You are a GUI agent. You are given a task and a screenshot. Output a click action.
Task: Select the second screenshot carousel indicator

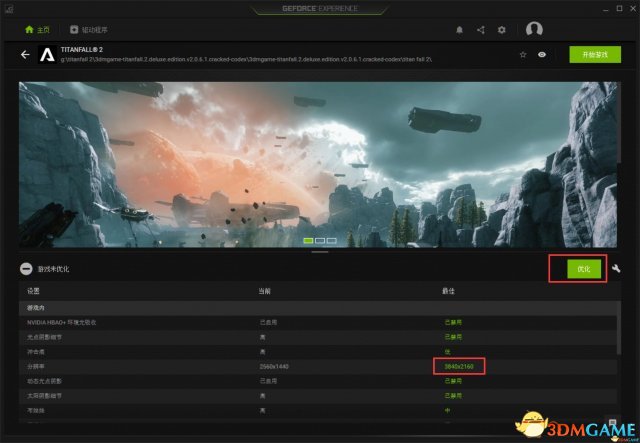320,241
